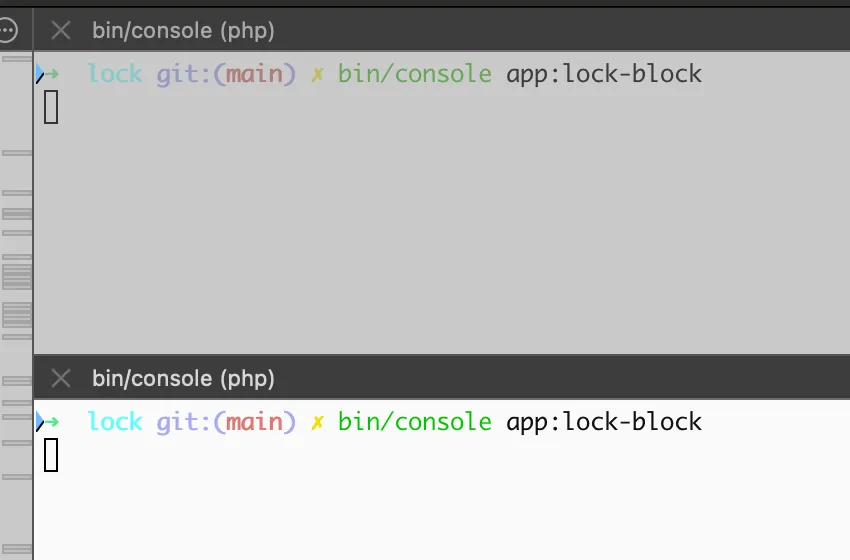Select the upper pane title 'bin/console (php)'
850x560 pixels.
pyautogui.click(x=183, y=30)
